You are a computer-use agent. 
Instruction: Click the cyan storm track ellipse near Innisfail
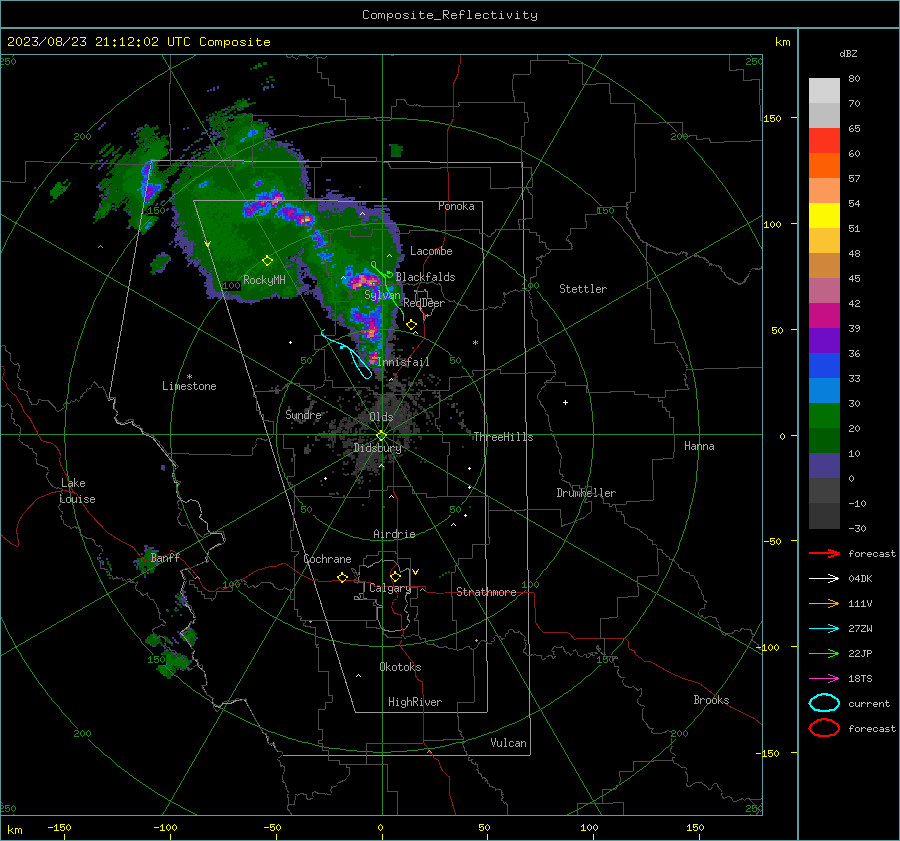click(347, 355)
